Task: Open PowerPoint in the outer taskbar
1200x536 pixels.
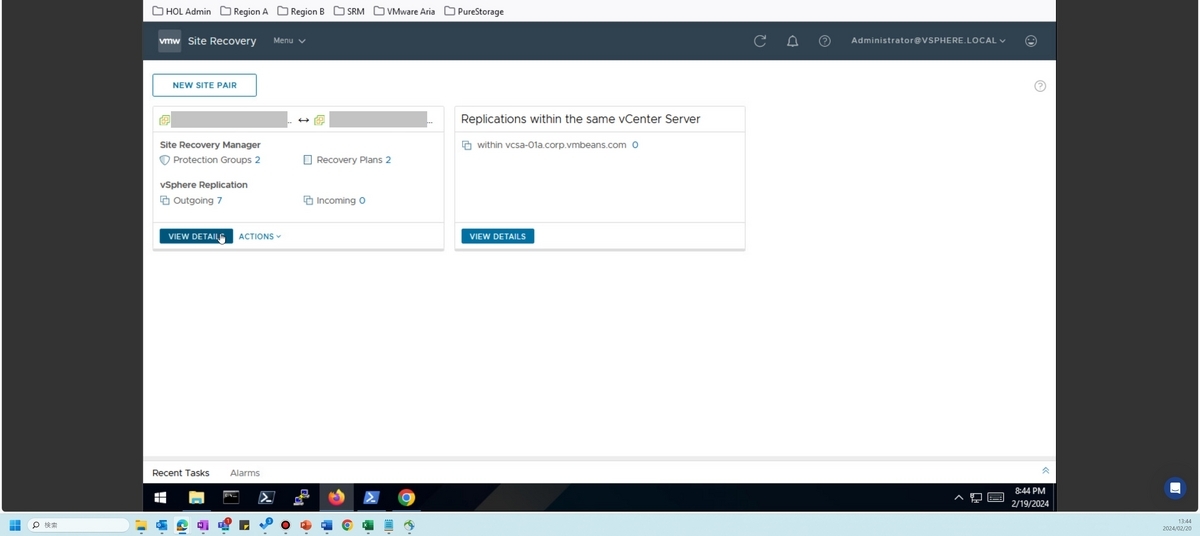Action: point(306,525)
